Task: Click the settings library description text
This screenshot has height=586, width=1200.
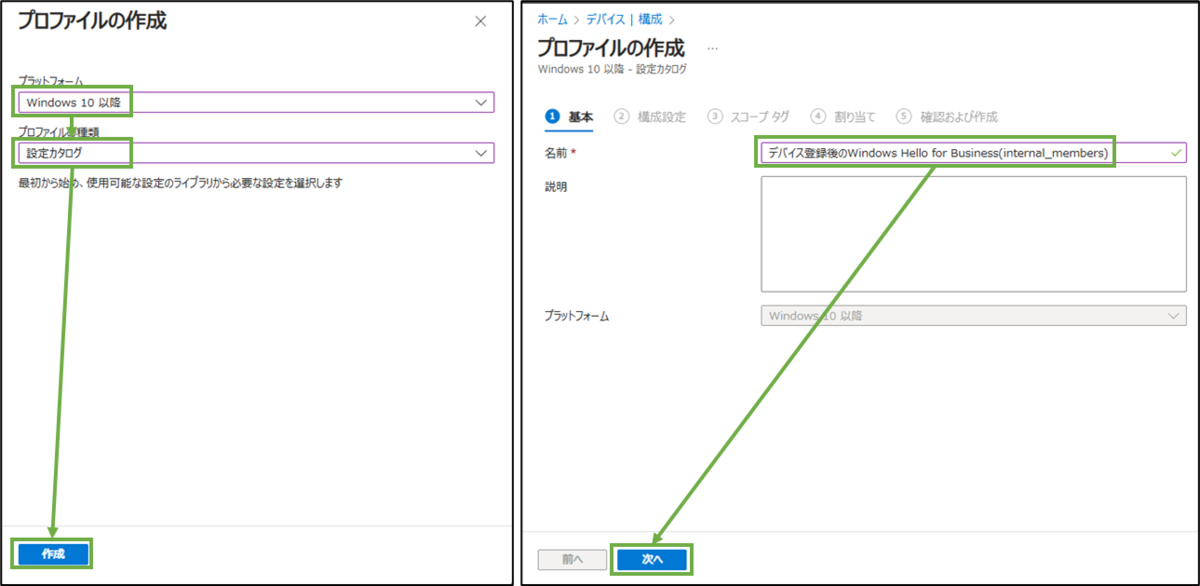Action: 181,183
